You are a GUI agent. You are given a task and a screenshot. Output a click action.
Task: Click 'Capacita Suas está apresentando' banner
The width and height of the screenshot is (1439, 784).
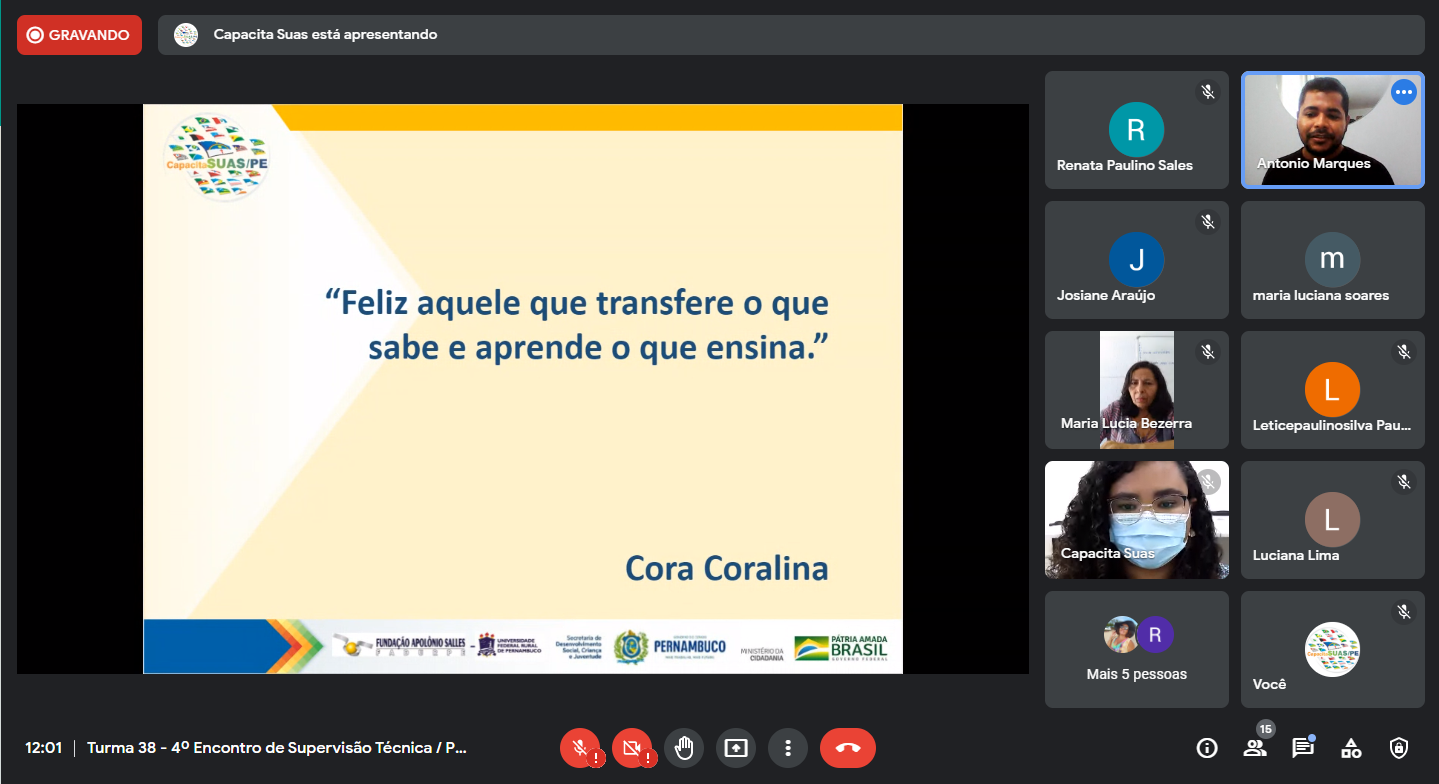point(325,35)
